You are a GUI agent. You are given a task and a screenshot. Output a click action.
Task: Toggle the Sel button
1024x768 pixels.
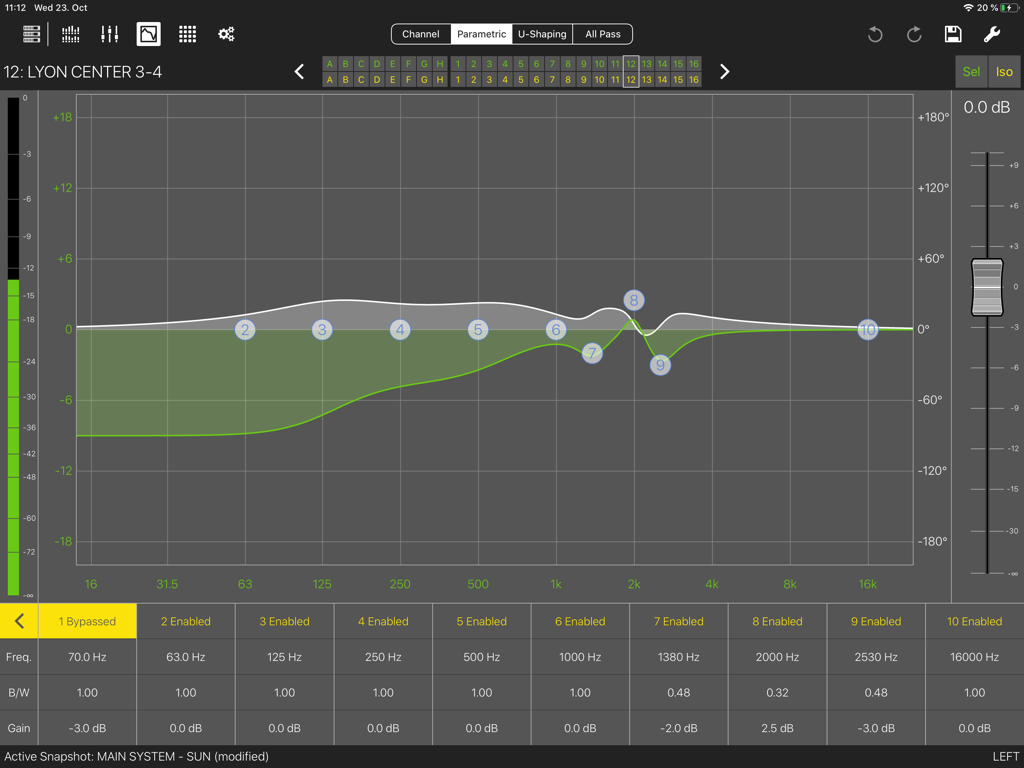971,71
